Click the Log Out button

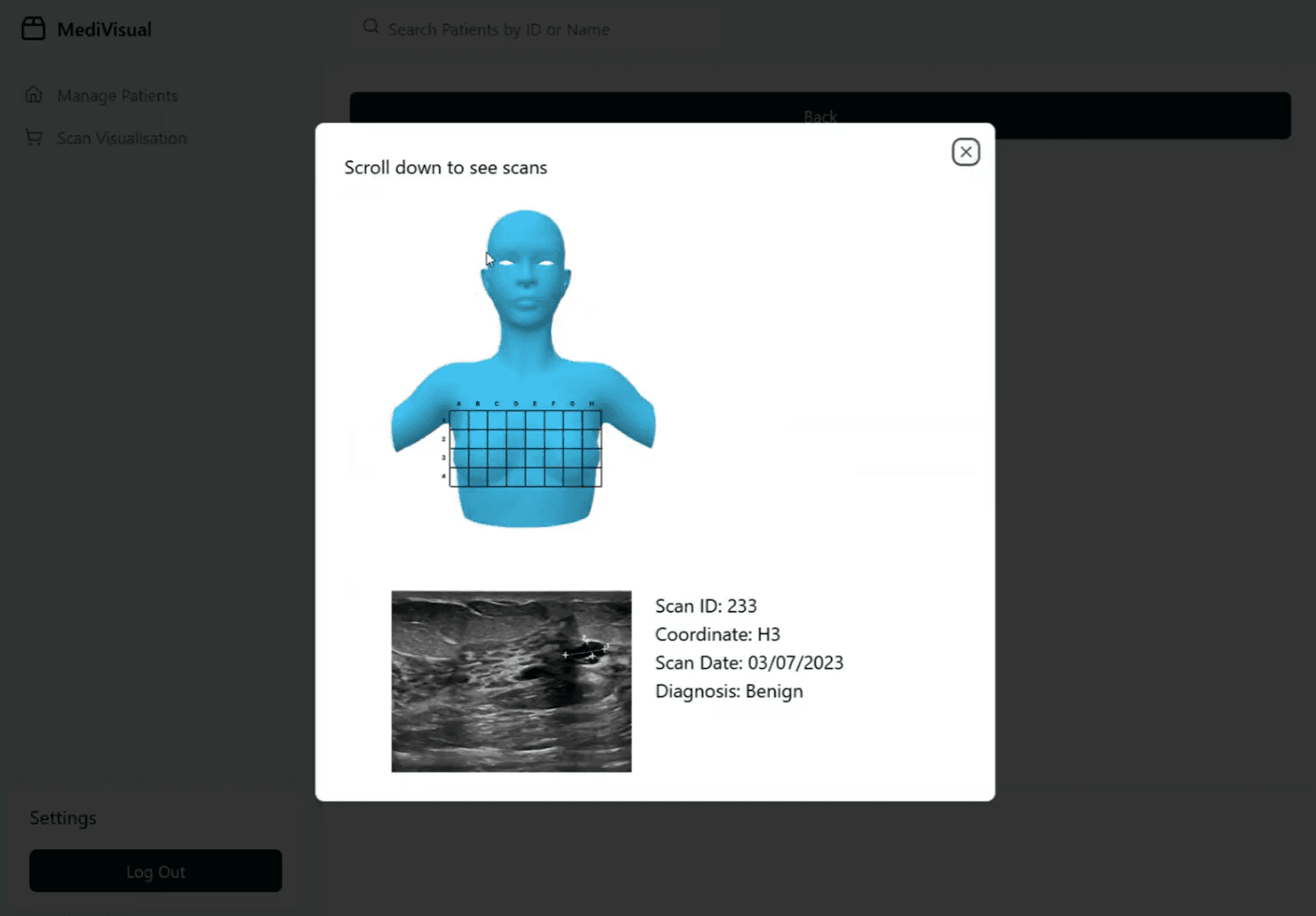(155, 871)
